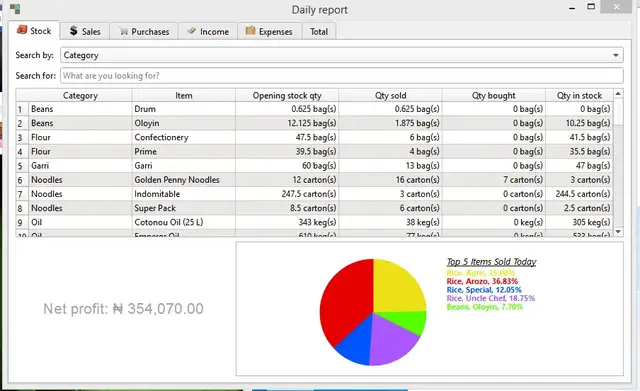Image resolution: width=640 pixels, height=391 pixels.
Task: Click the Top 5 Items Sold Today title
Action: (491, 262)
